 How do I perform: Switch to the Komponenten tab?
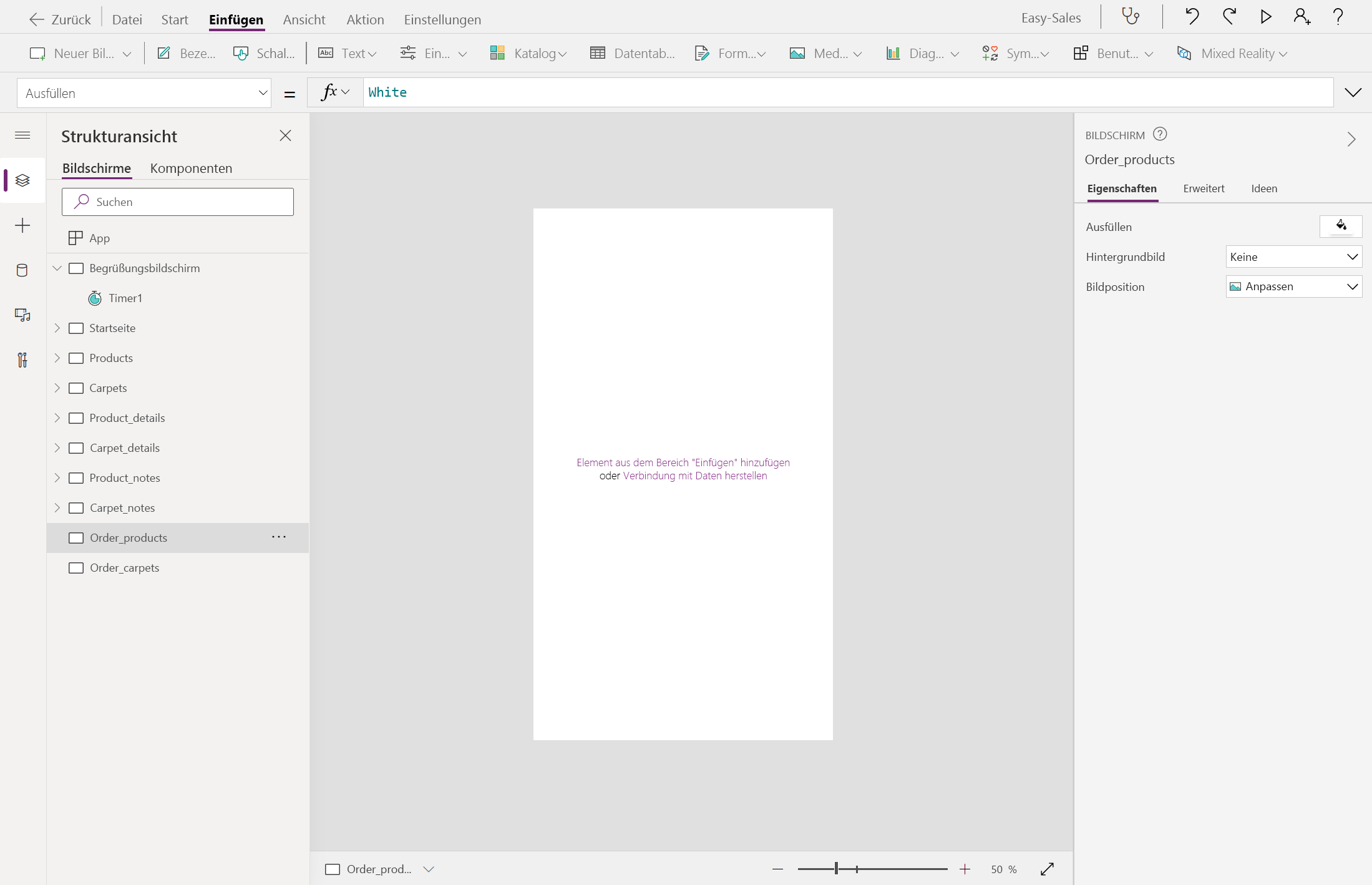191,169
